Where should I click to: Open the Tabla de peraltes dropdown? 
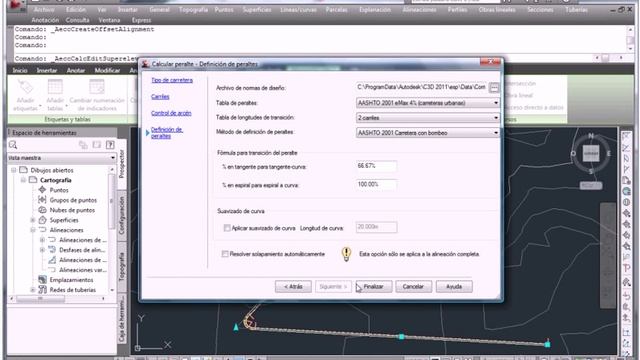click(x=428, y=103)
